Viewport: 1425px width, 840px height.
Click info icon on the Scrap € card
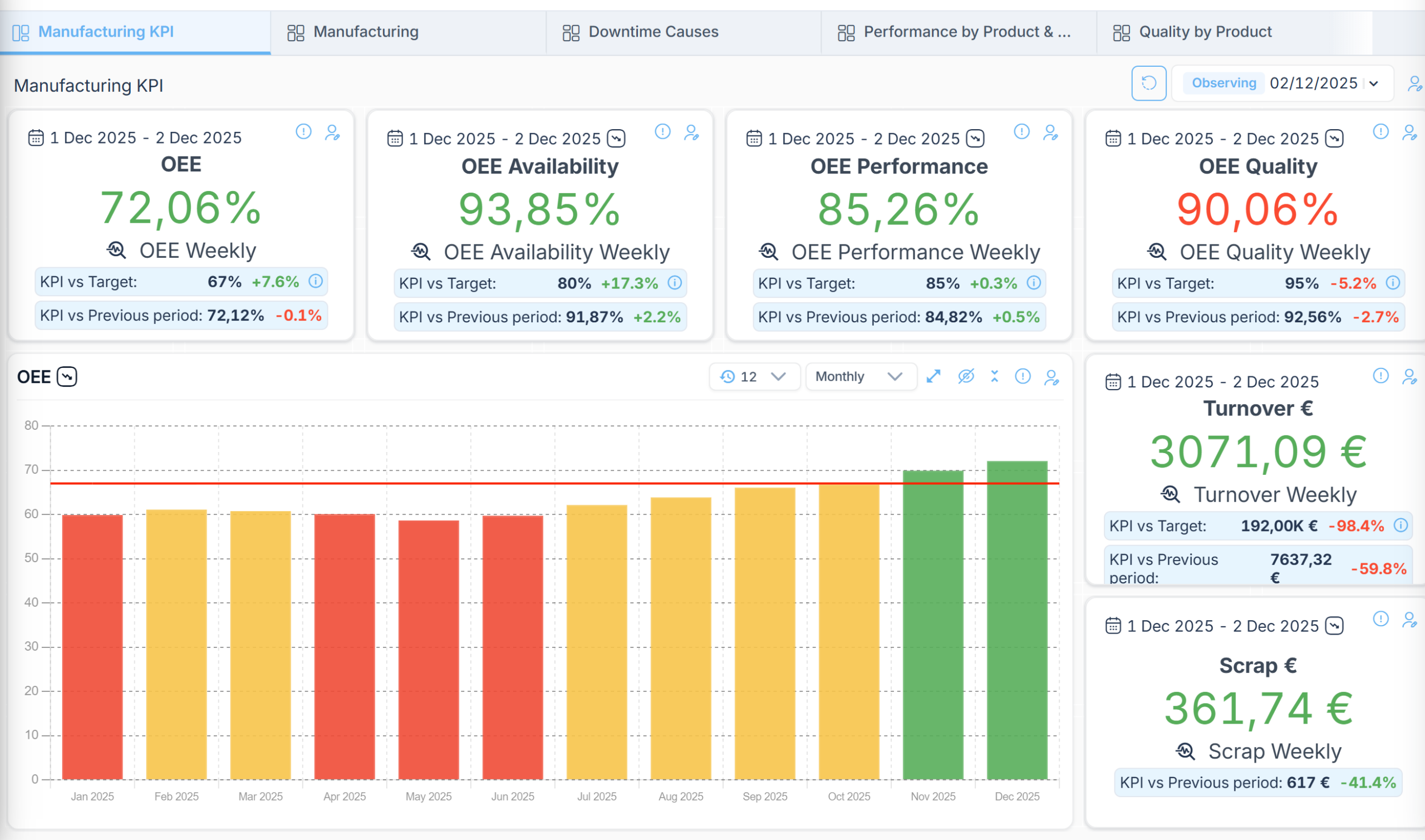[x=1380, y=618]
